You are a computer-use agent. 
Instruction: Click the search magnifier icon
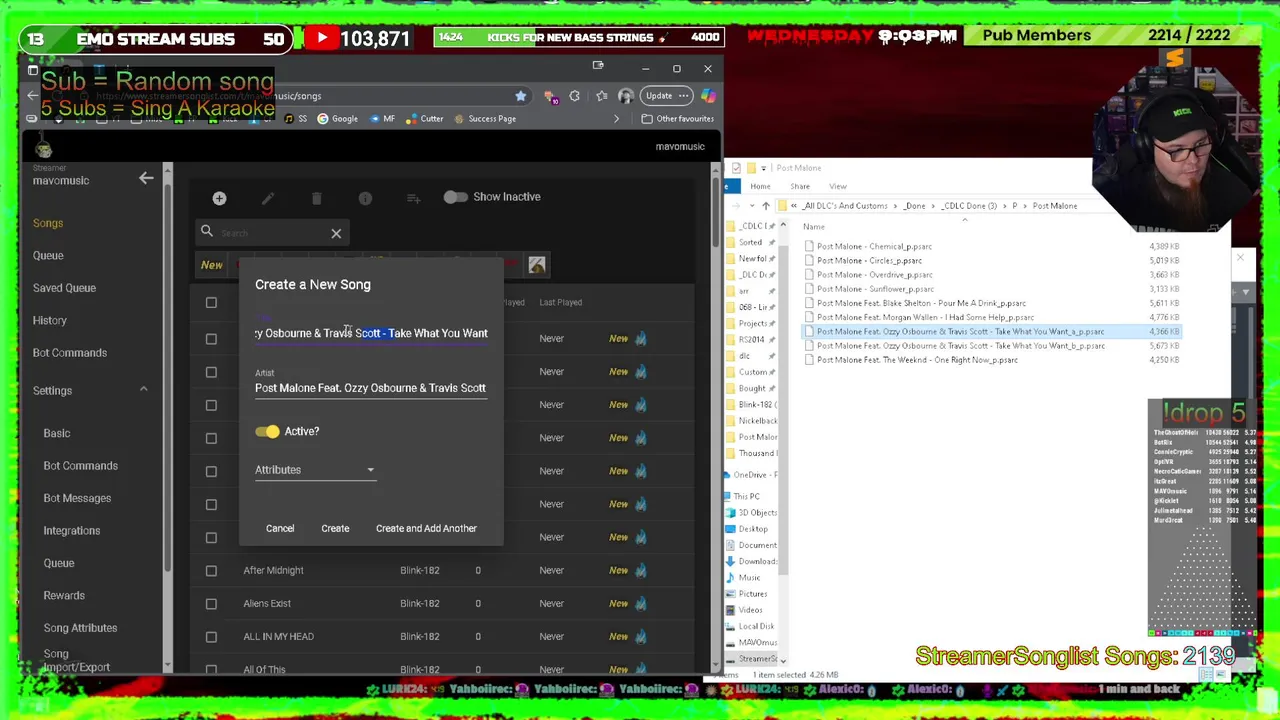point(207,232)
